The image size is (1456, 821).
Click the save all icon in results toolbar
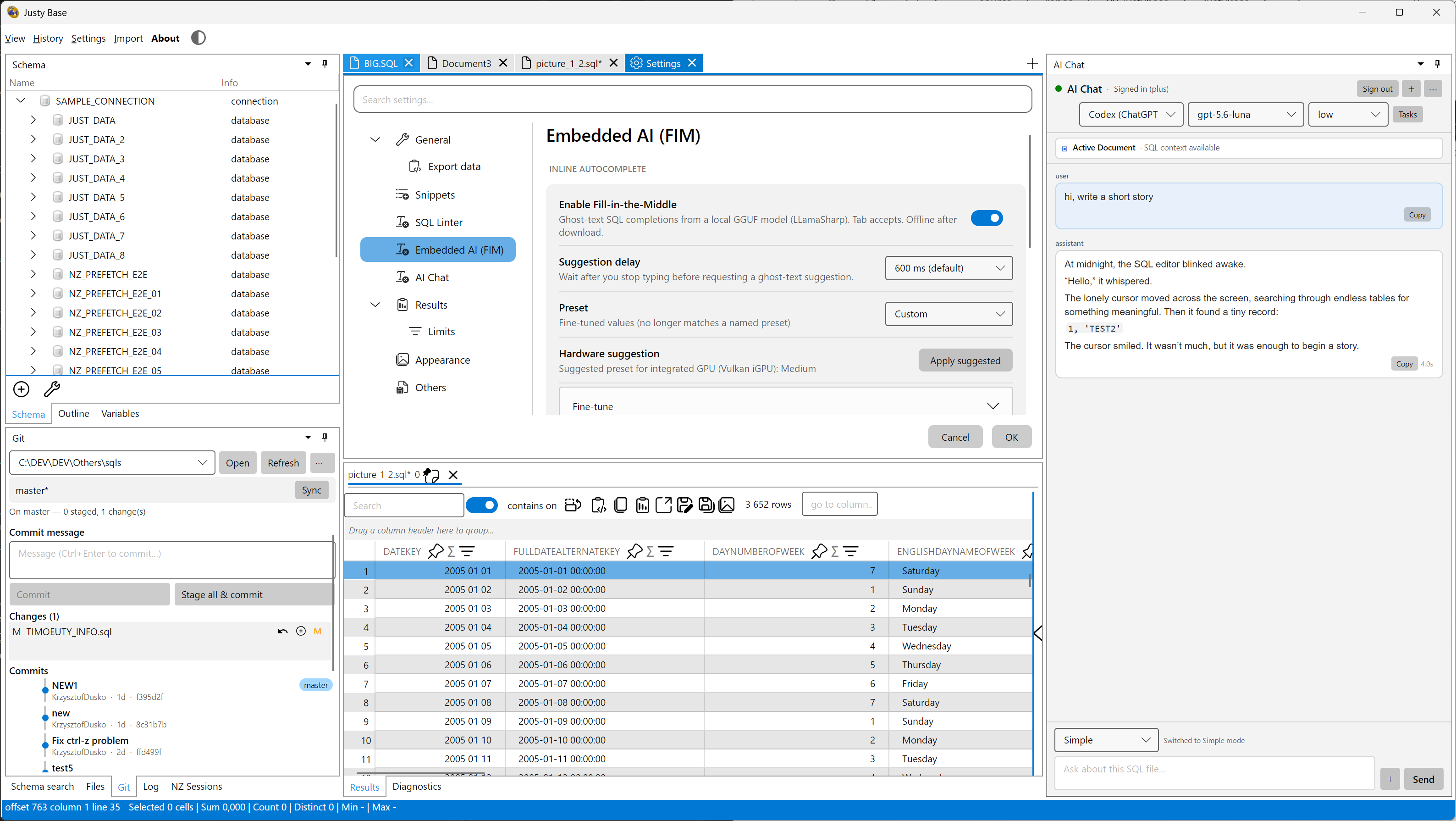point(706,505)
